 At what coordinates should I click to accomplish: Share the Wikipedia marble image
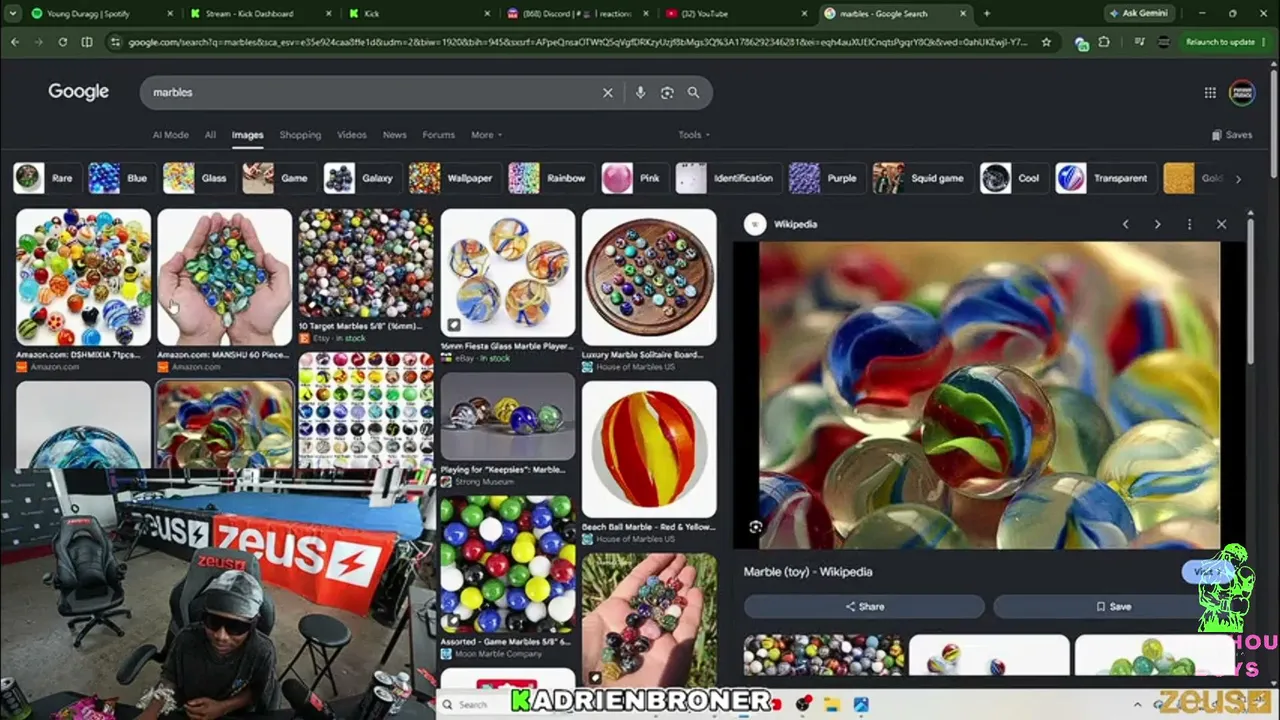864,606
